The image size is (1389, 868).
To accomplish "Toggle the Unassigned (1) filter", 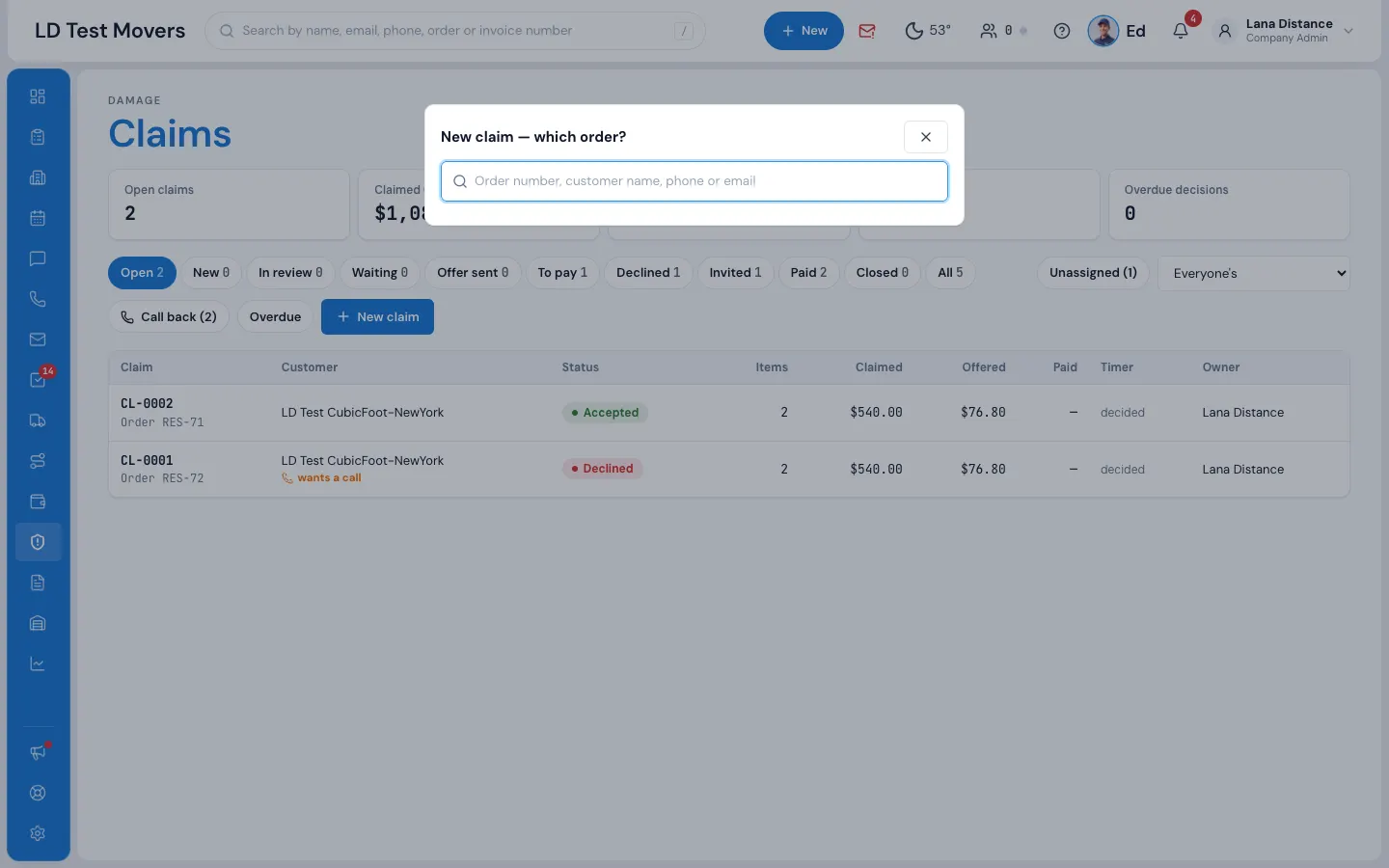I will (x=1093, y=273).
